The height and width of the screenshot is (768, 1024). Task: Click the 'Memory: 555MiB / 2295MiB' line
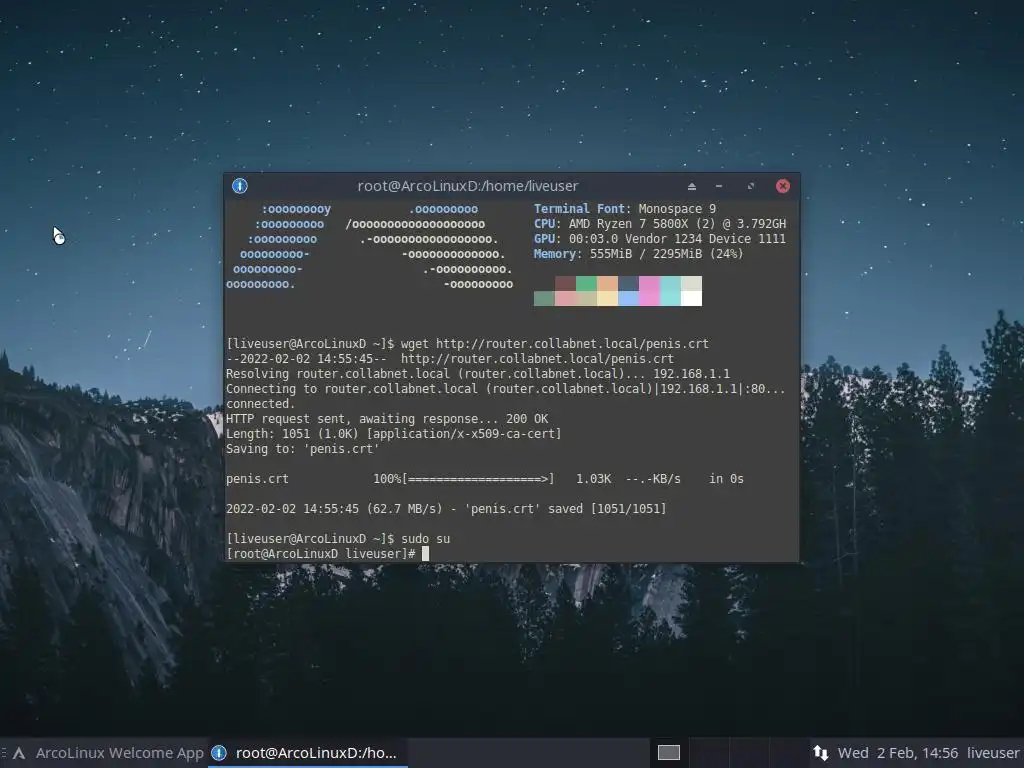pyautogui.click(x=638, y=254)
